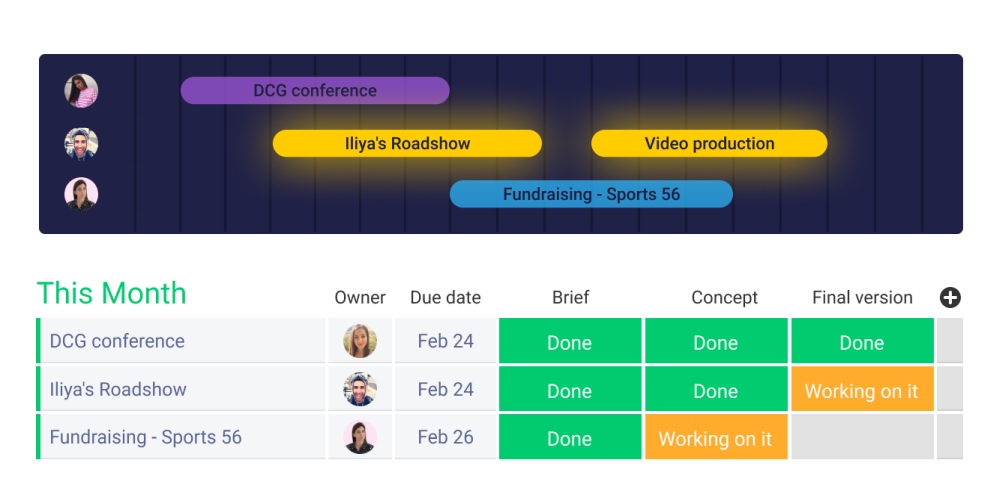The image size is (1000, 500).
Task: Click the add column plus icon
Action: [x=950, y=297]
